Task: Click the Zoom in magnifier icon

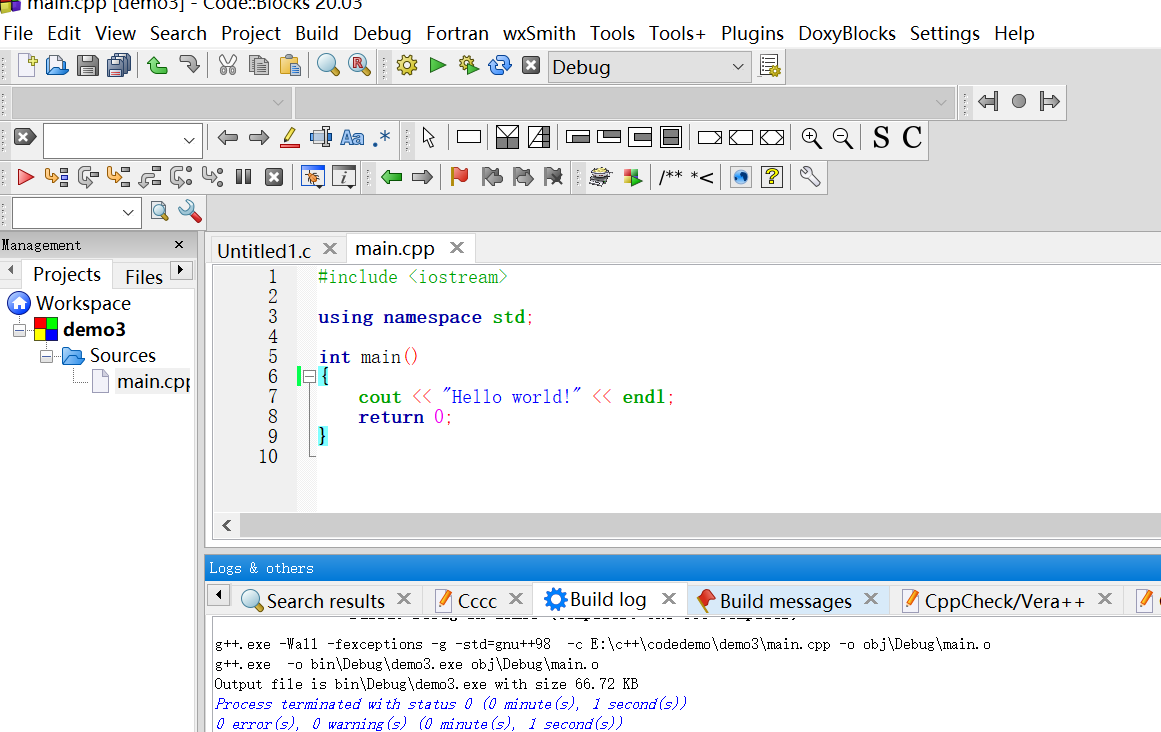Action: [x=811, y=138]
